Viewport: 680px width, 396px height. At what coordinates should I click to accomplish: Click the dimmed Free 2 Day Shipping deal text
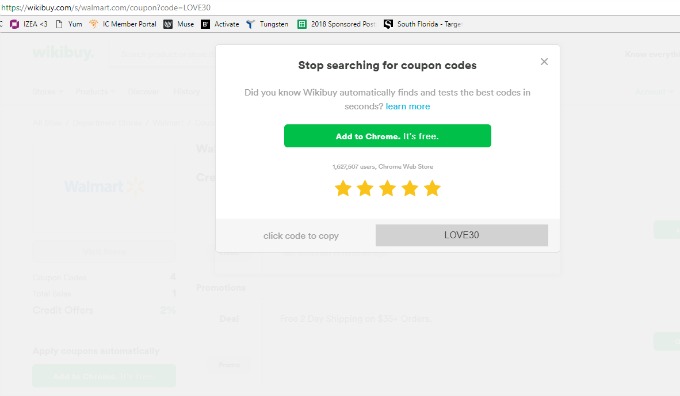click(356, 319)
